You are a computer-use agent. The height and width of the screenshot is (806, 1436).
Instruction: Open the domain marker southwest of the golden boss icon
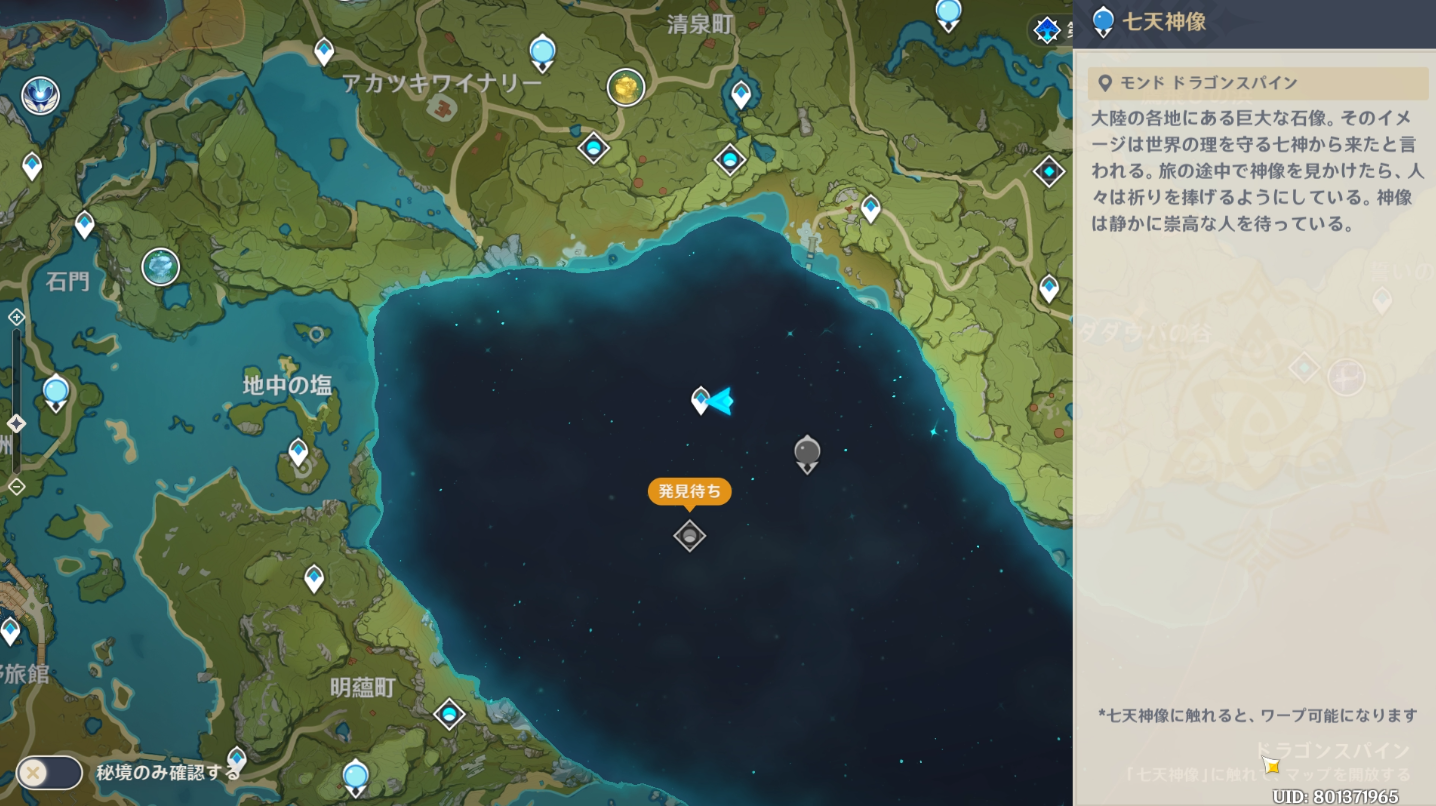tap(593, 149)
